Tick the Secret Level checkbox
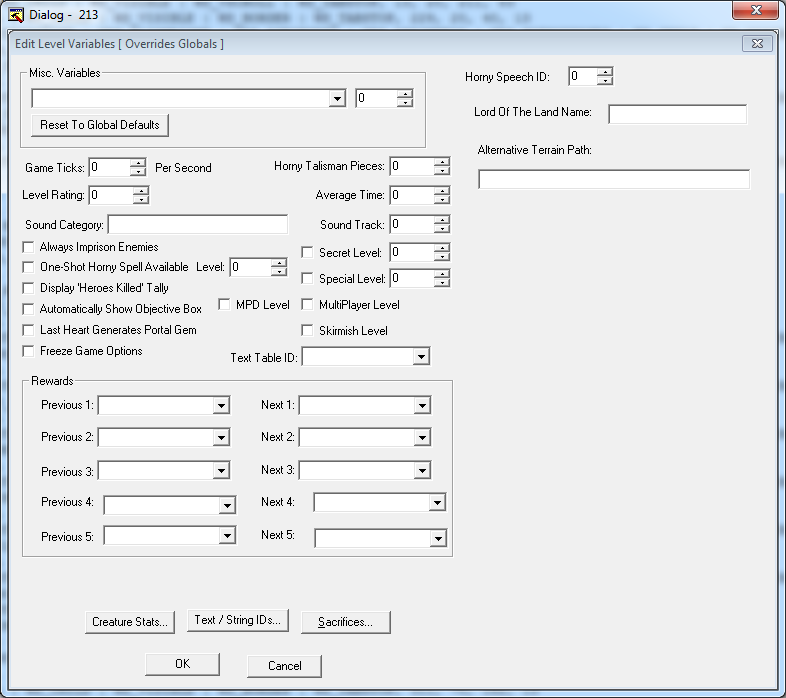Viewport: 786px width, 698px height. tap(307, 253)
